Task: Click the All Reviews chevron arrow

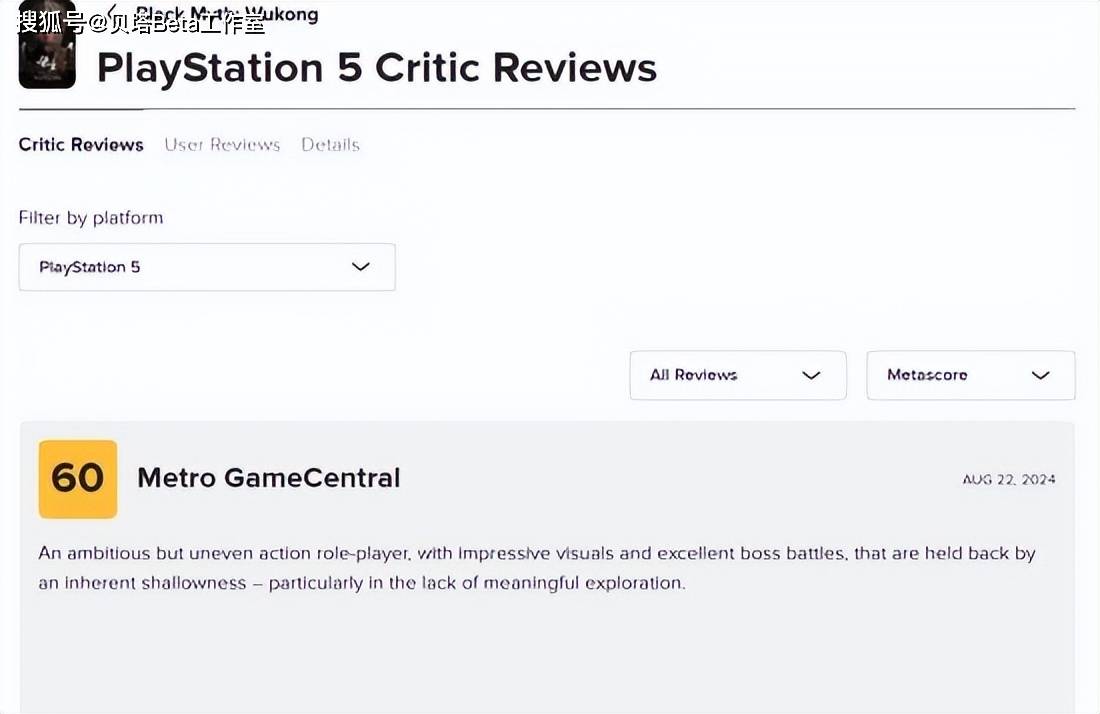Action: point(811,375)
